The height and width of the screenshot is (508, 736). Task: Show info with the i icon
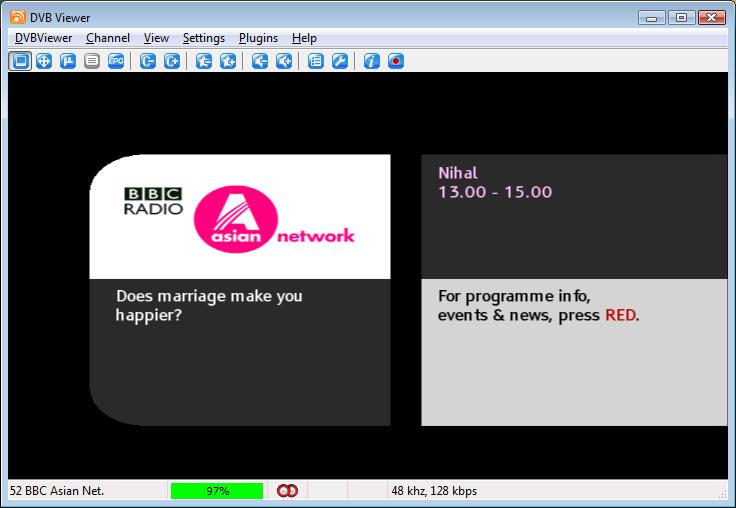(372, 61)
